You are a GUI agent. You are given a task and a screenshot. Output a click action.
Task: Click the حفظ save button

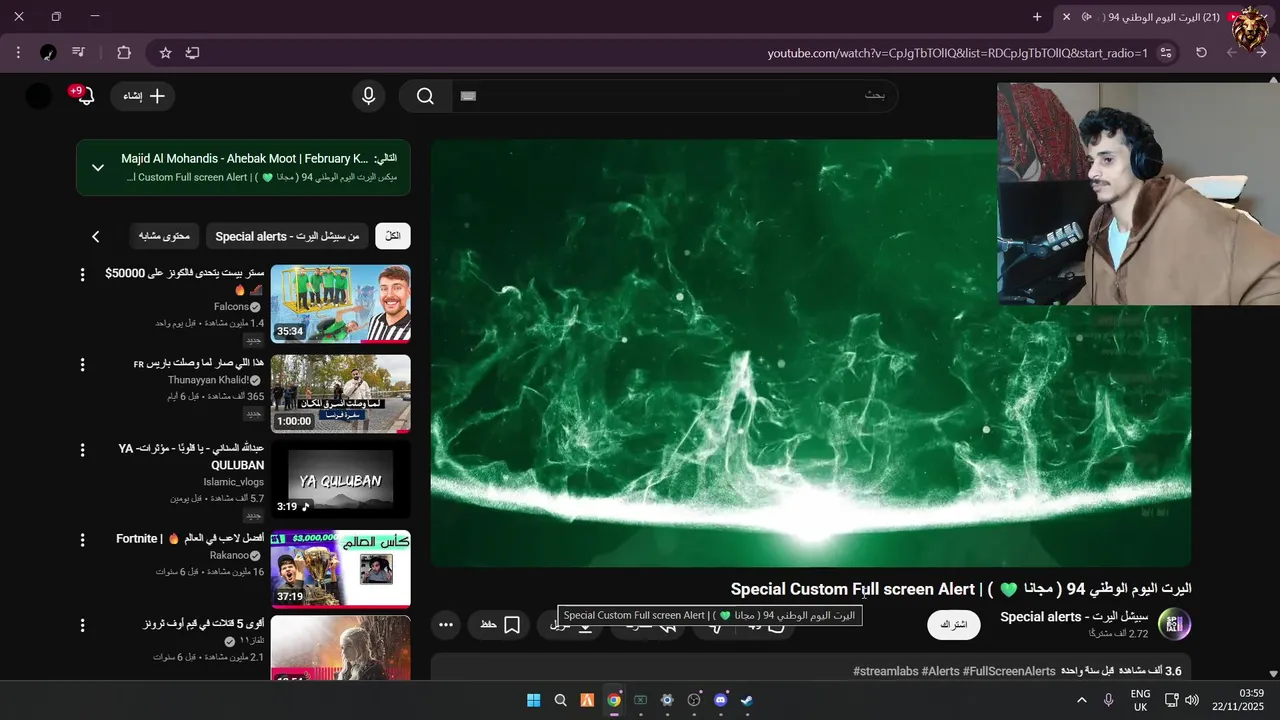499,625
